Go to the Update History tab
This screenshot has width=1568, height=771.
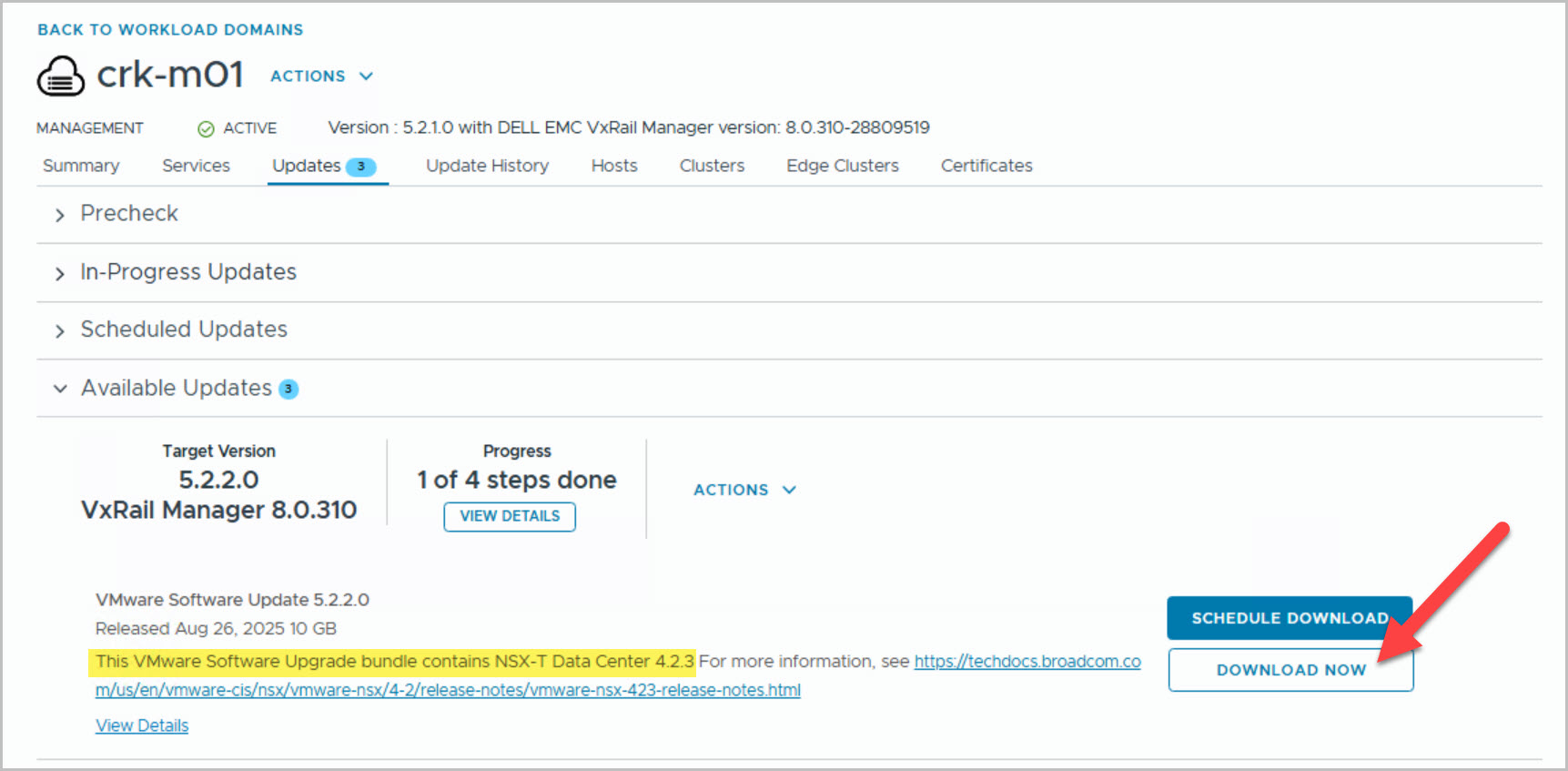487,166
